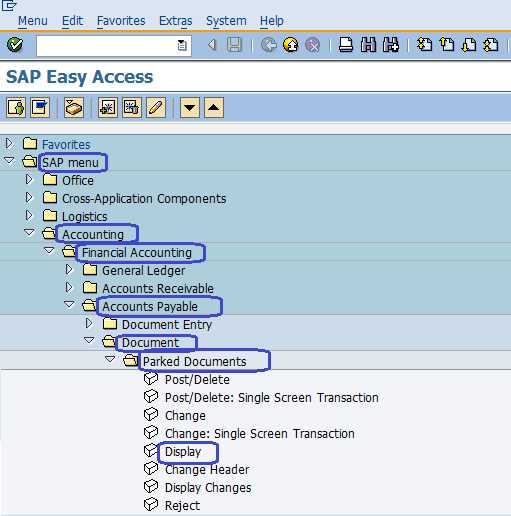Click the Office tree label
The image size is (511, 516).
click(x=78, y=181)
